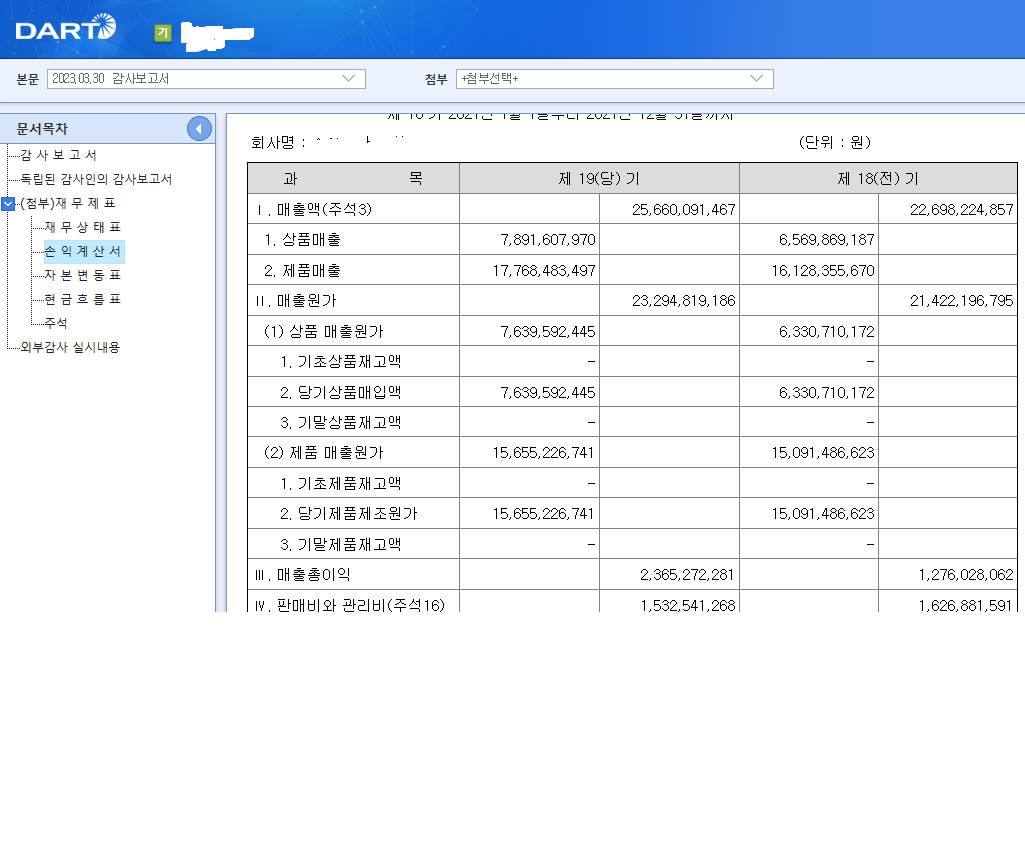Click the (단위 : 원) unit label
The image size is (1025, 850).
[835, 143]
